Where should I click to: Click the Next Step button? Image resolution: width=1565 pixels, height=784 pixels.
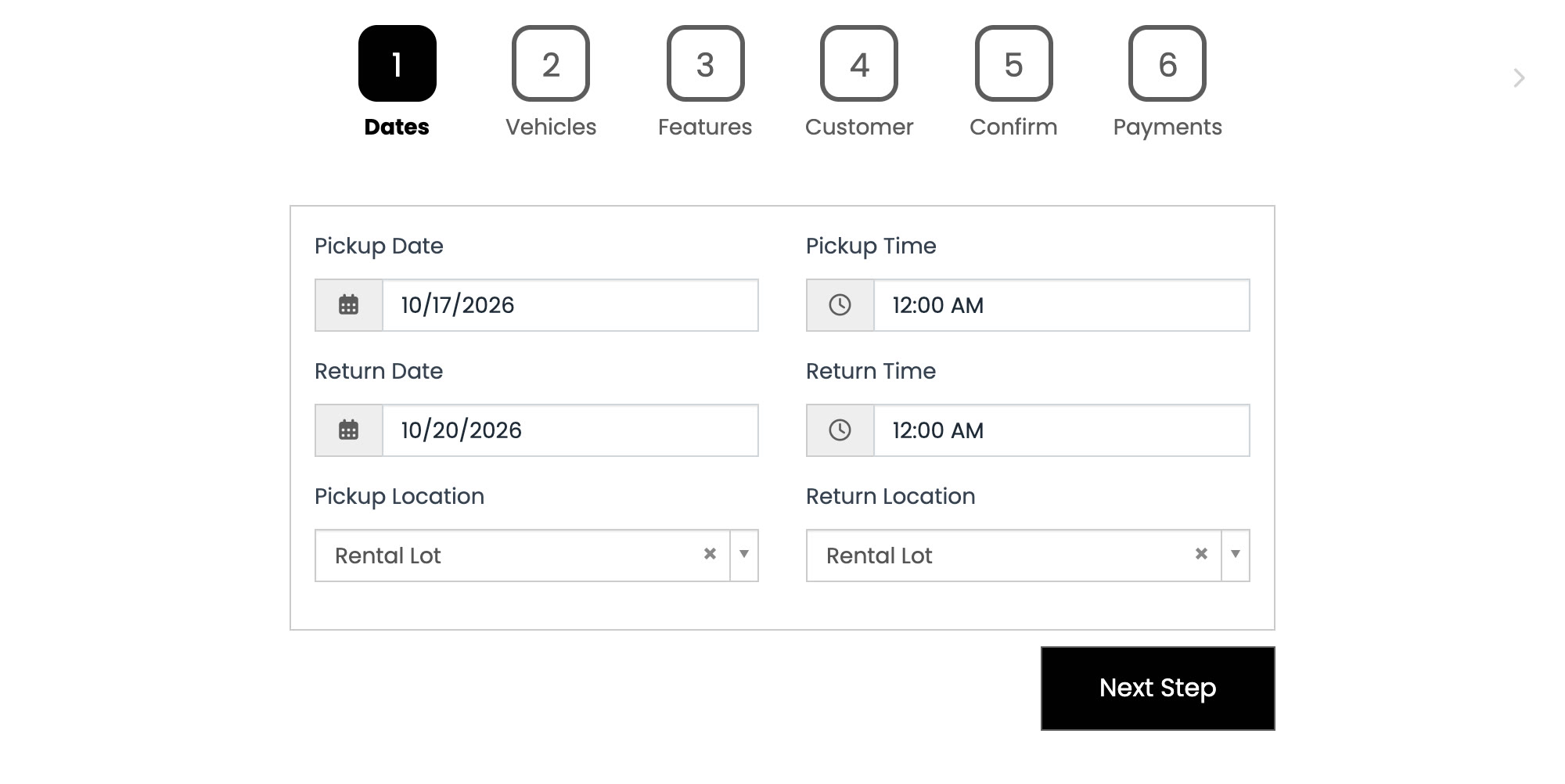point(1158,689)
